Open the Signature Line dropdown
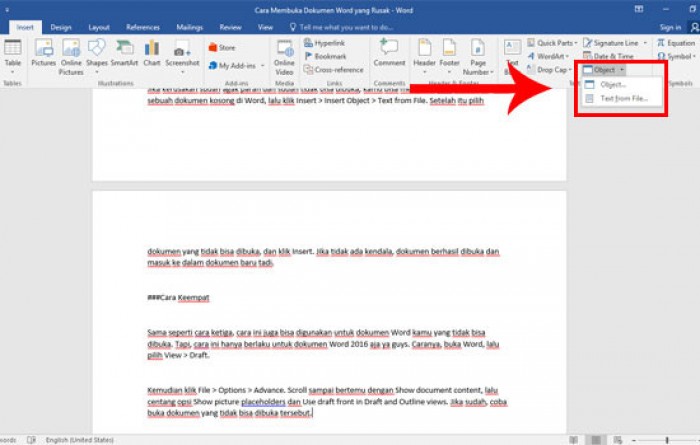 (645, 43)
